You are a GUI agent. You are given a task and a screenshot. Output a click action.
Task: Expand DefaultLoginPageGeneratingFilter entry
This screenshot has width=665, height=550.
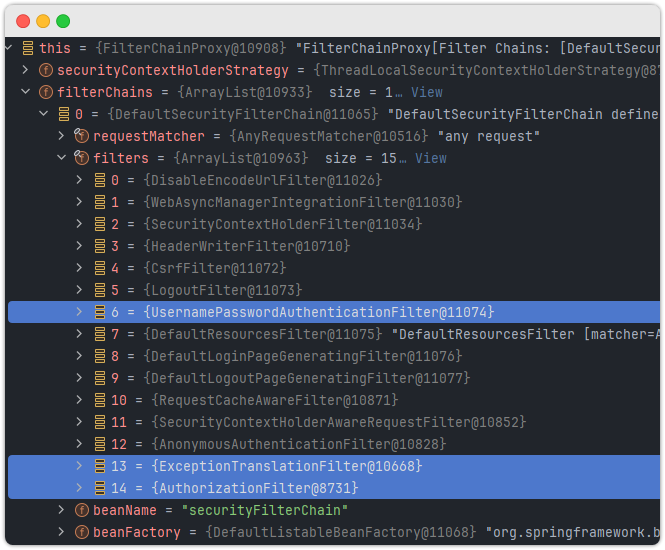pyautogui.click(x=79, y=356)
